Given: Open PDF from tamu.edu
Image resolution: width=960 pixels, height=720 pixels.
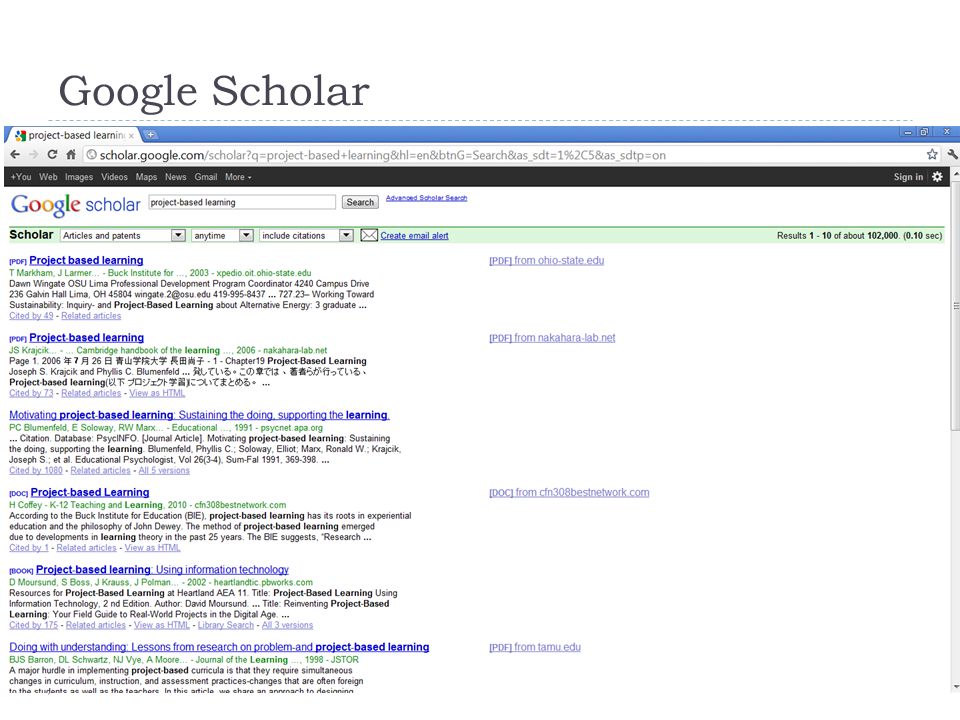Looking at the screenshot, I should point(535,647).
